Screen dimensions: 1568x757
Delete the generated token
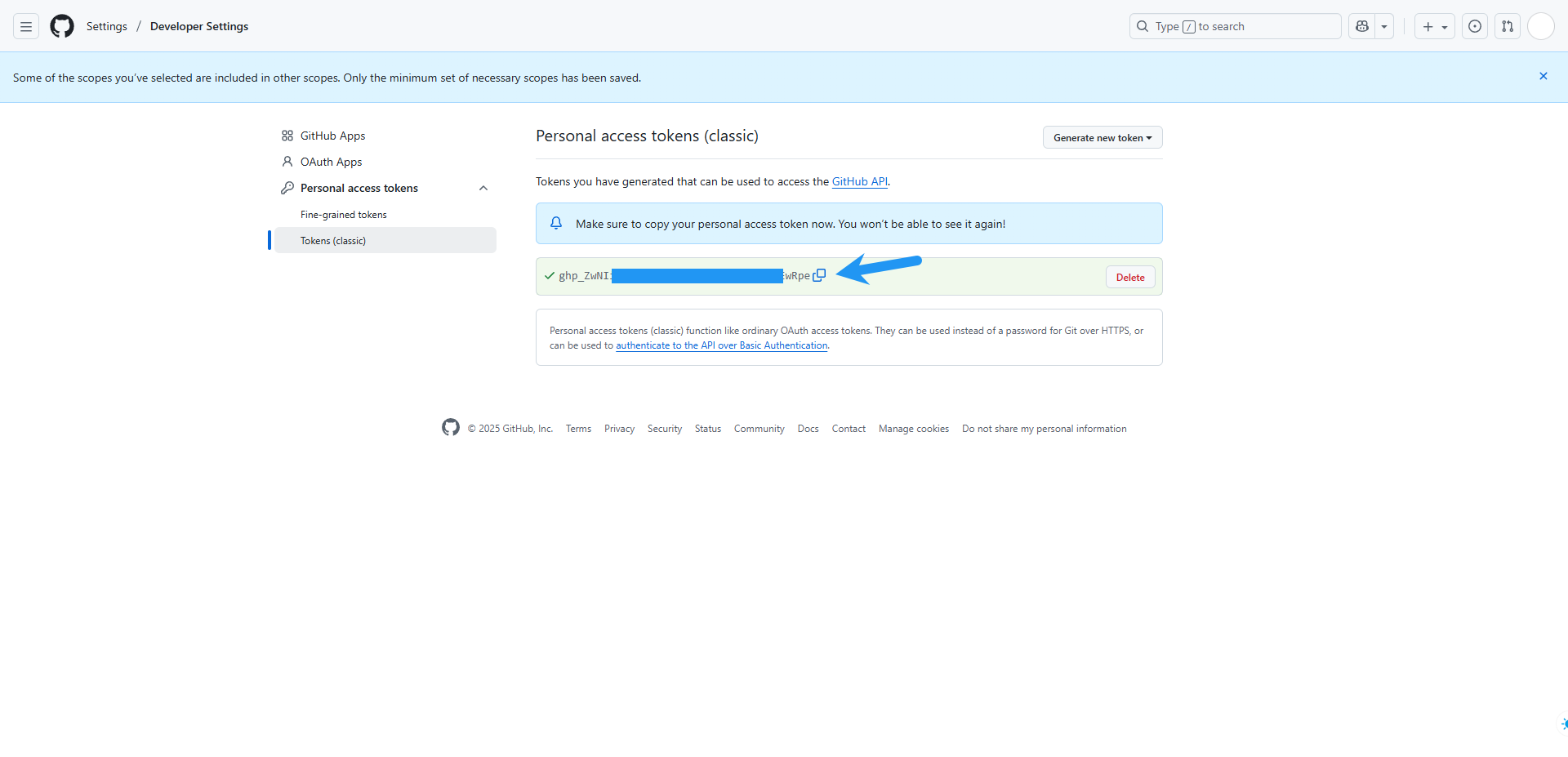coord(1129,277)
